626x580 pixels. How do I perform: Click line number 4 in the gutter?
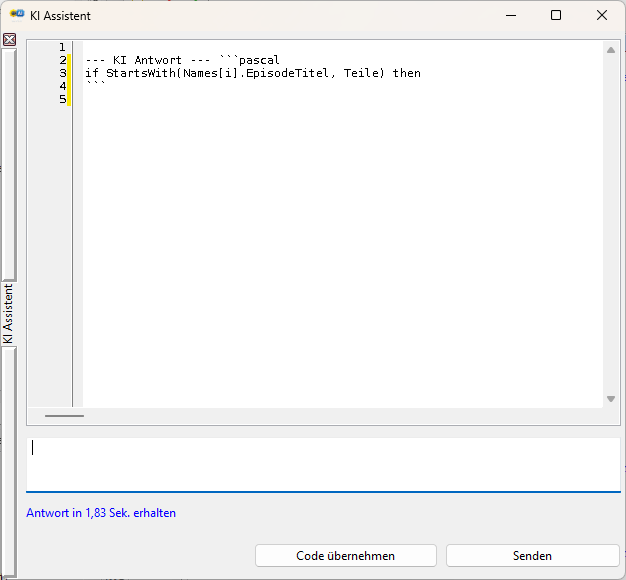[x=63, y=86]
